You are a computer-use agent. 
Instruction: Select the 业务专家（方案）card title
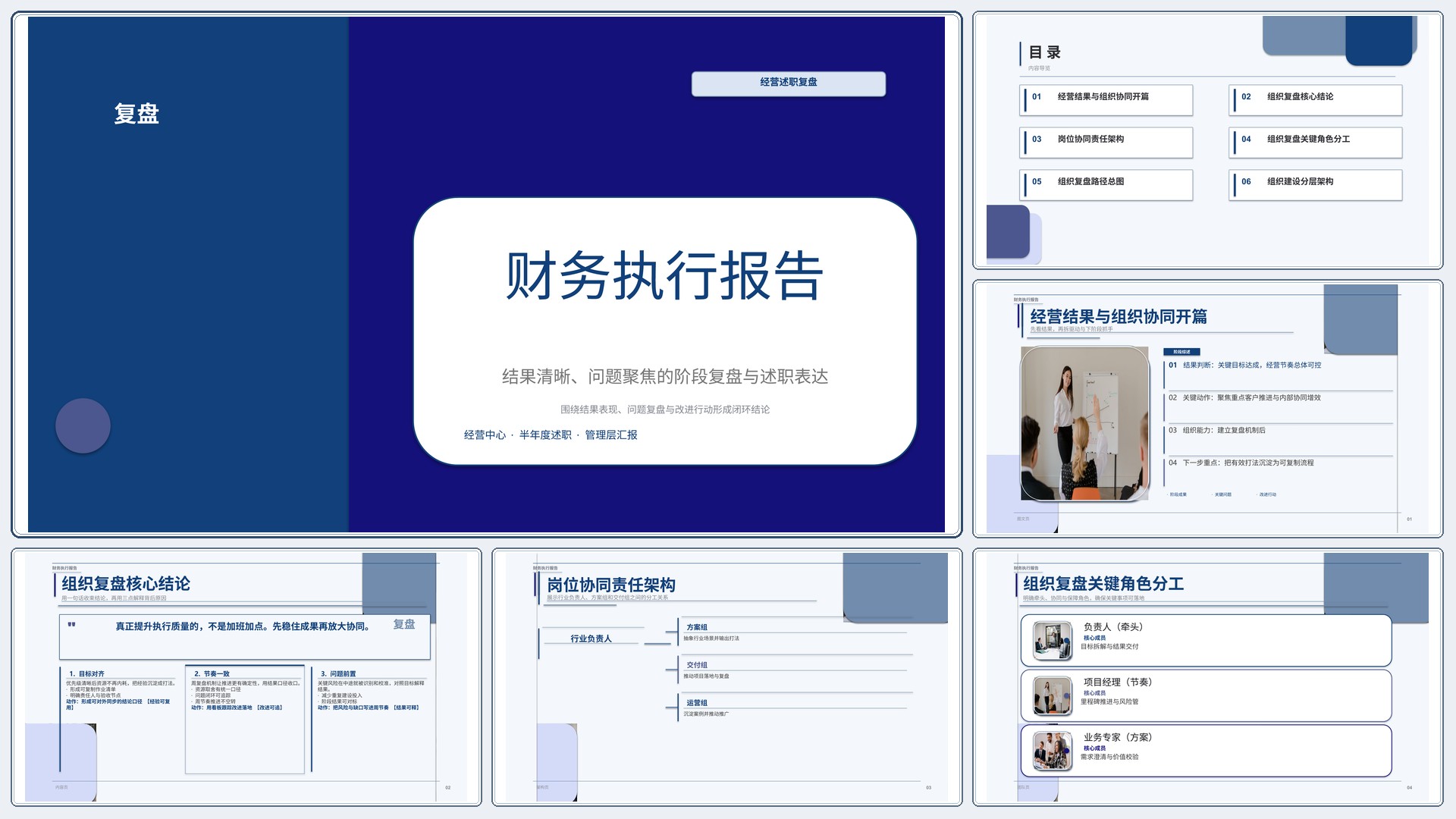pyautogui.click(x=1118, y=737)
